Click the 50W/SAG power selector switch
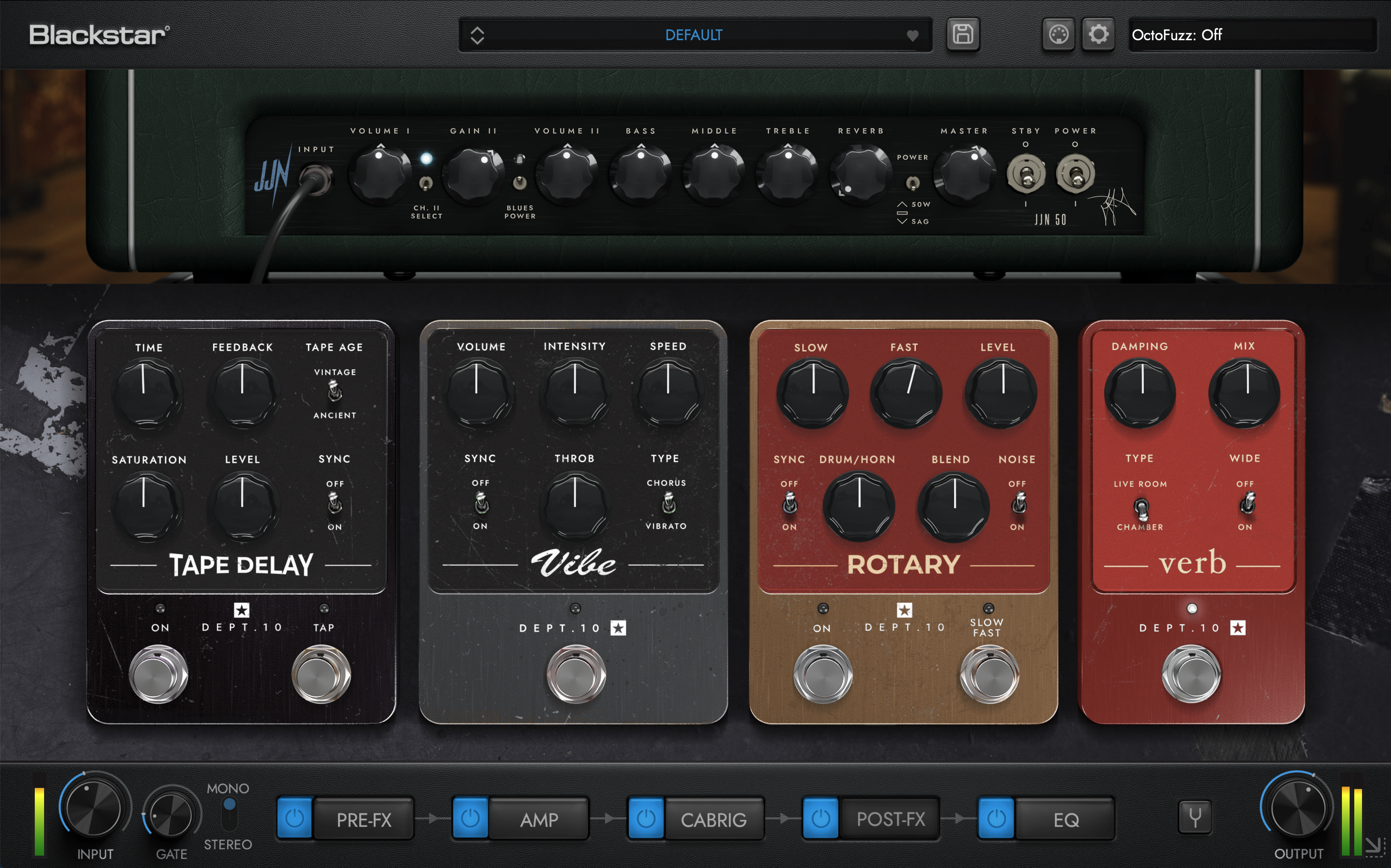Image resolution: width=1391 pixels, height=868 pixels. [912, 184]
